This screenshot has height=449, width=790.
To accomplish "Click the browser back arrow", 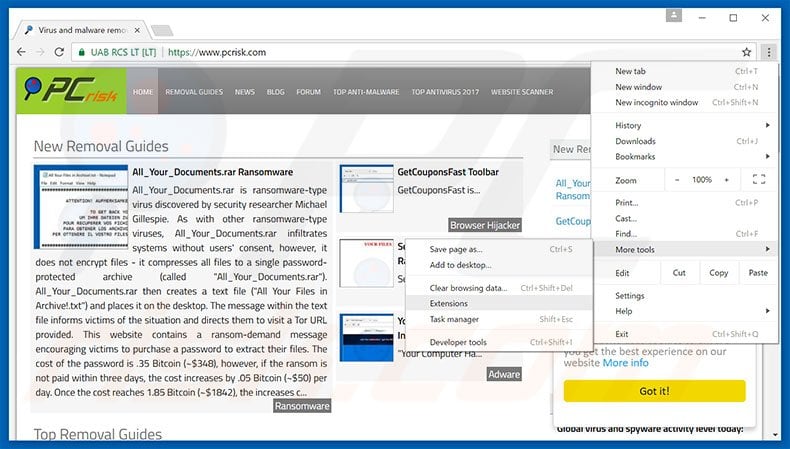I will [x=21, y=52].
